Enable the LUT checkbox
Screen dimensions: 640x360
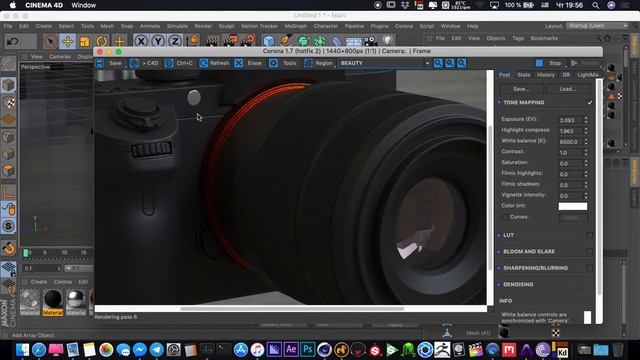[590, 236]
